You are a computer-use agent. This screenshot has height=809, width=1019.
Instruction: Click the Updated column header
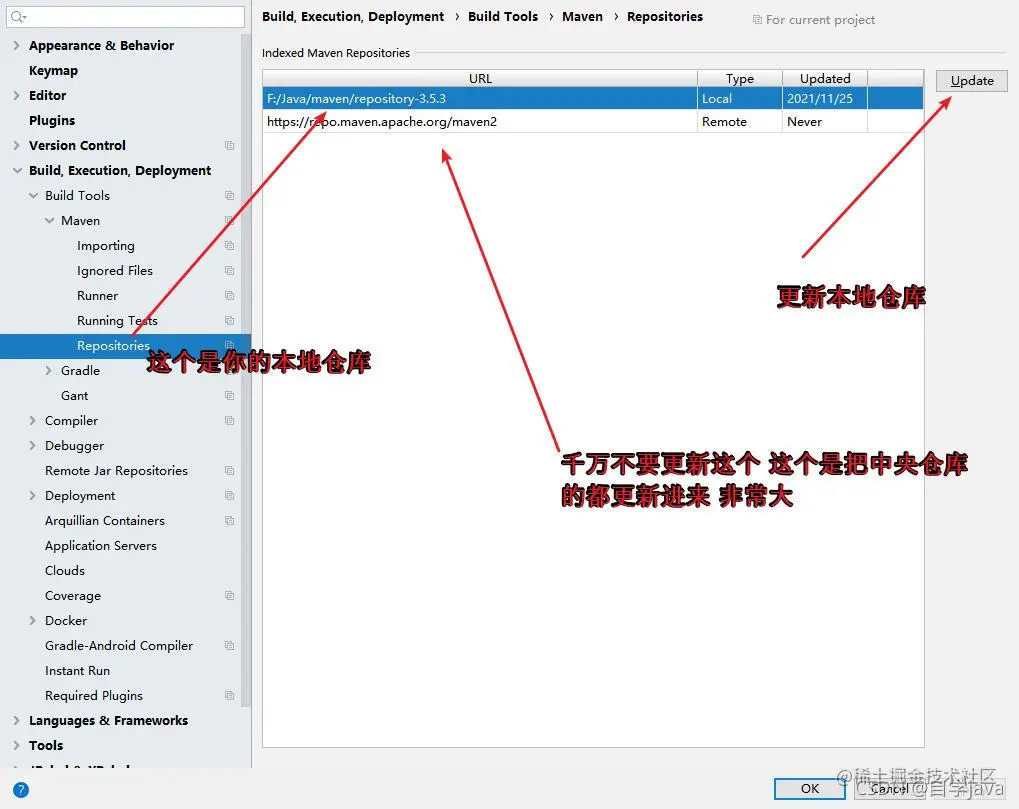pos(825,79)
